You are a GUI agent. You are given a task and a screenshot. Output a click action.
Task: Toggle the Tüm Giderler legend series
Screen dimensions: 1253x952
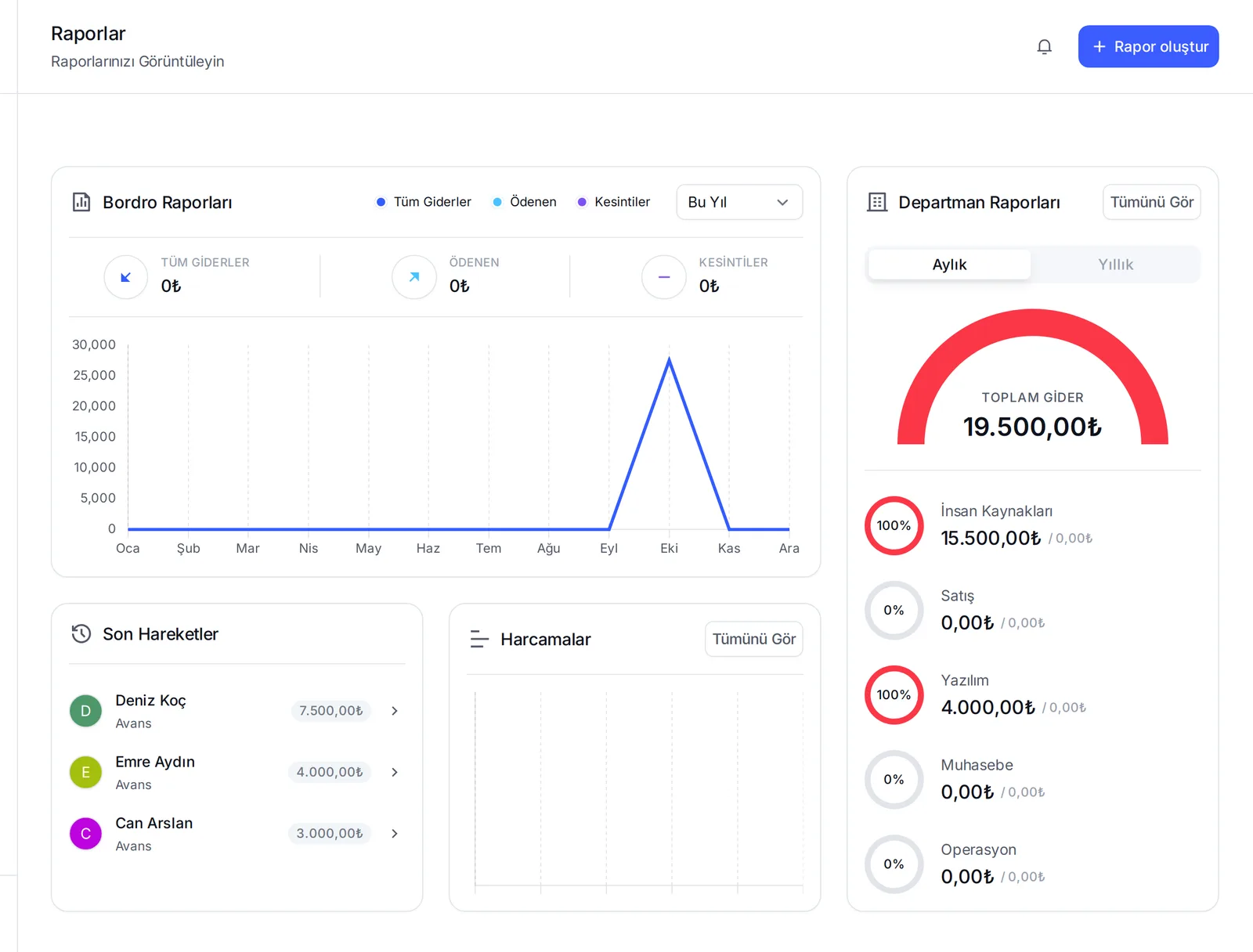[424, 202]
